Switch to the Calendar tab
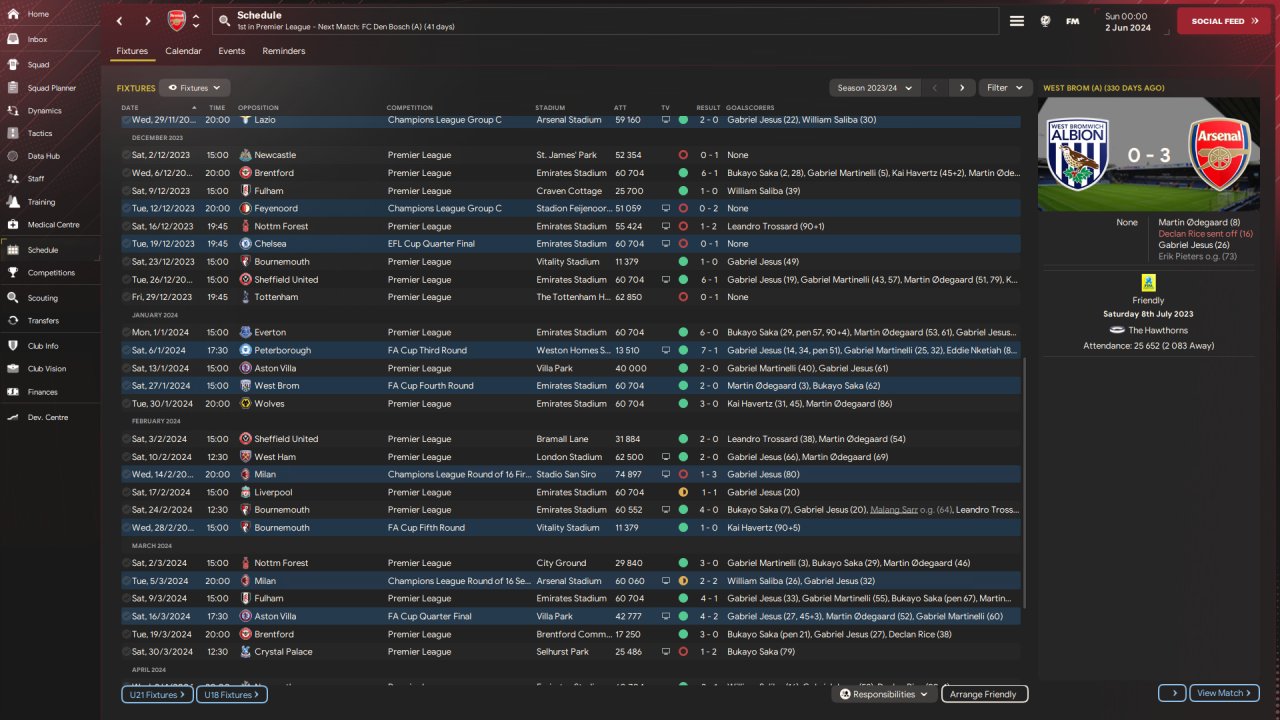Viewport: 1280px width, 720px height. coord(183,51)
